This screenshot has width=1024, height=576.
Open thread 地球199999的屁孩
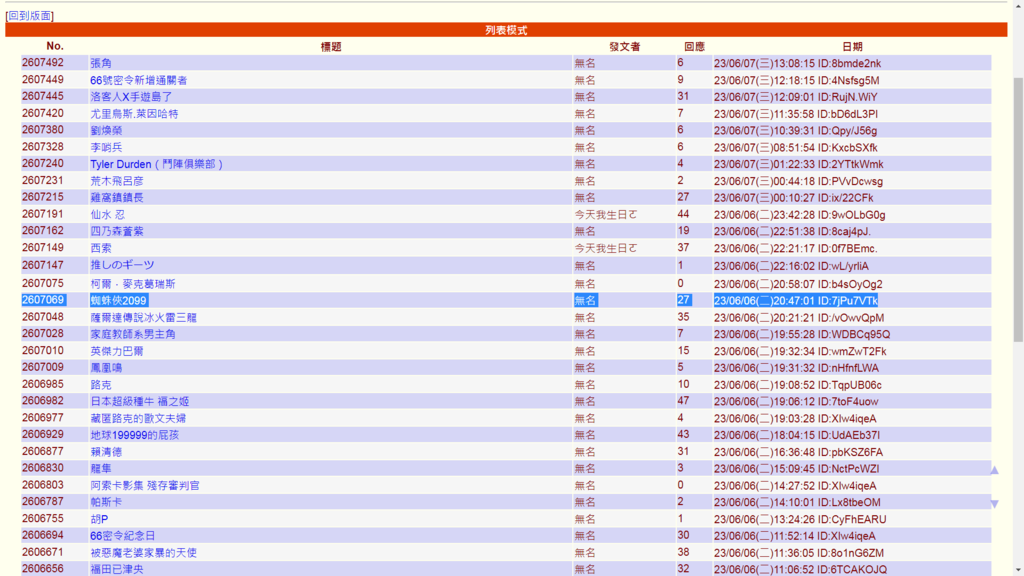pyautogui.click(x=135, y=435)
